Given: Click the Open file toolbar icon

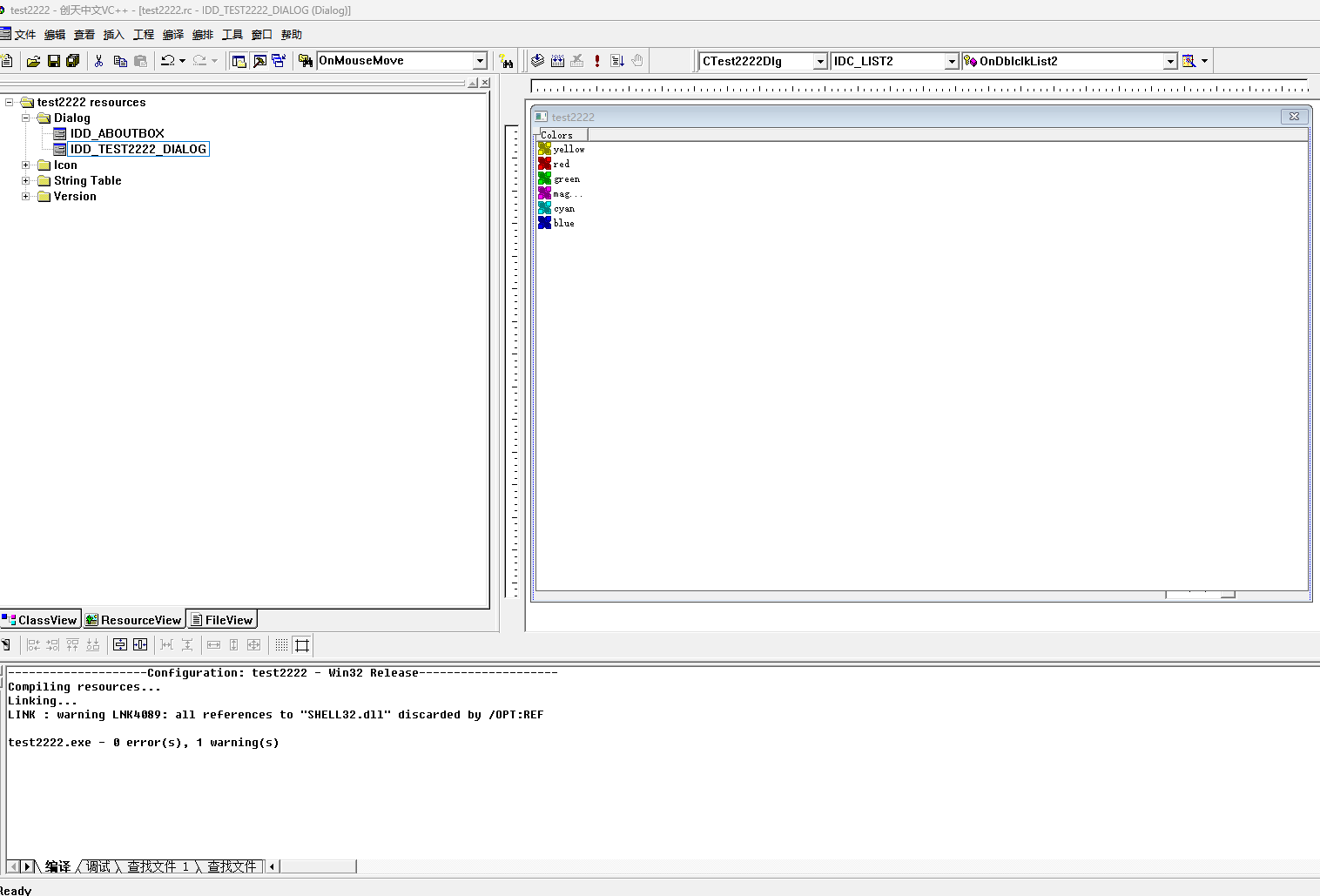Looking at the screenshot, I should pyautogui.click(x=33, y=61).
